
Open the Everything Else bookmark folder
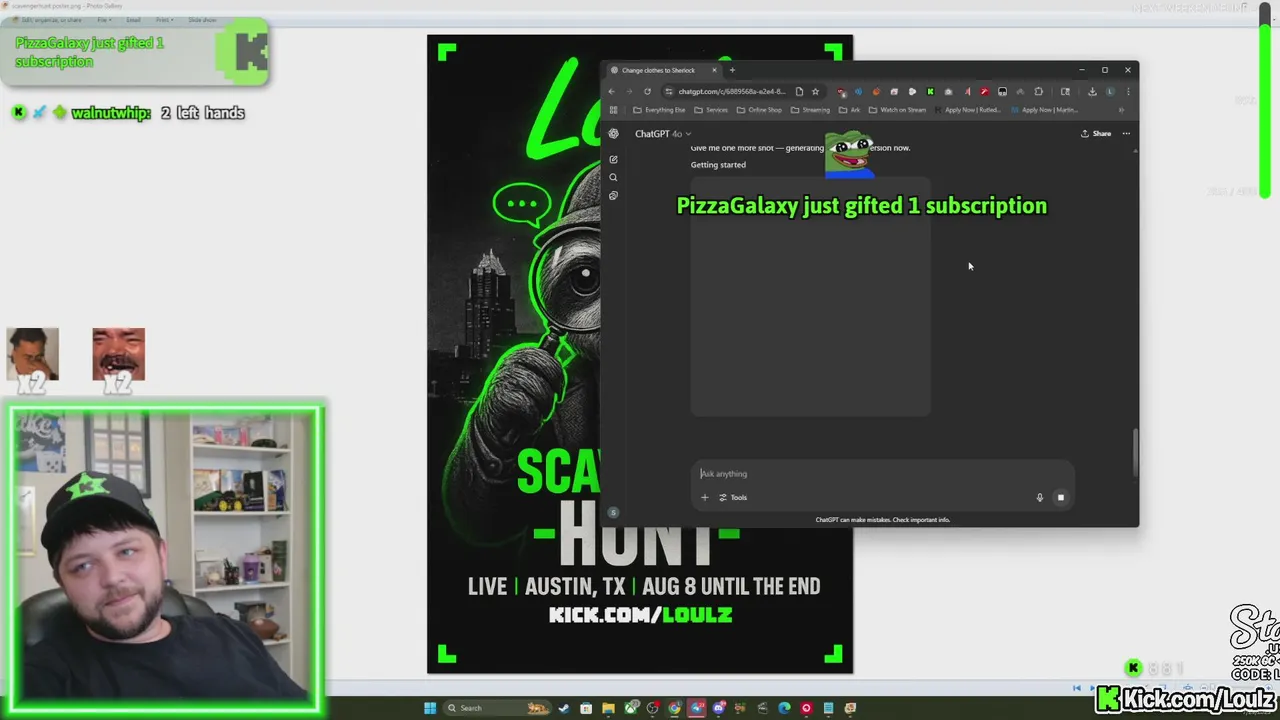pos(659,110)
